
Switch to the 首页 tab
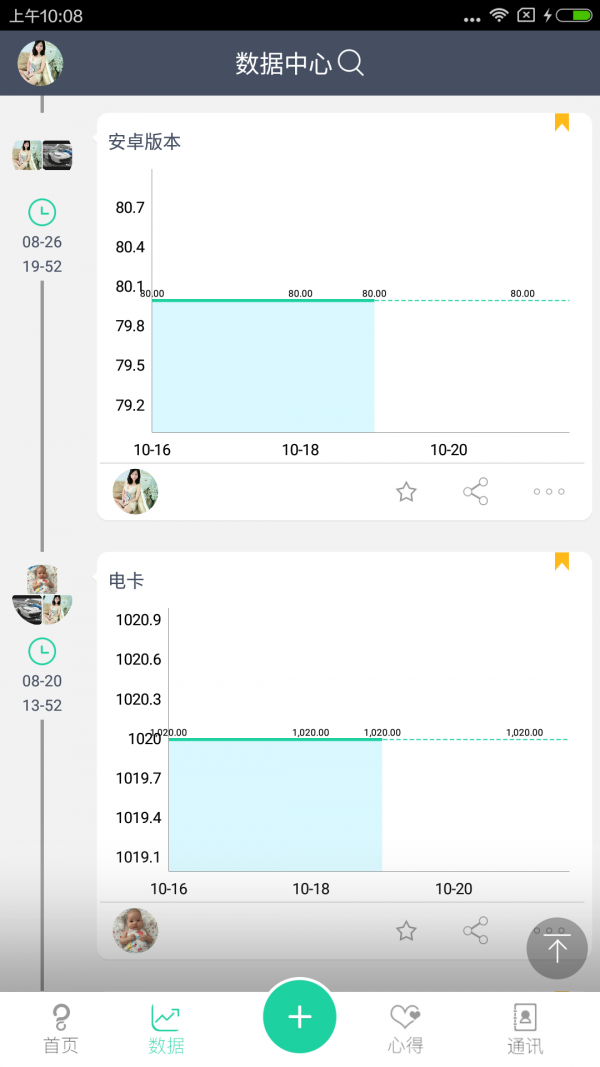pos(60,1030)
